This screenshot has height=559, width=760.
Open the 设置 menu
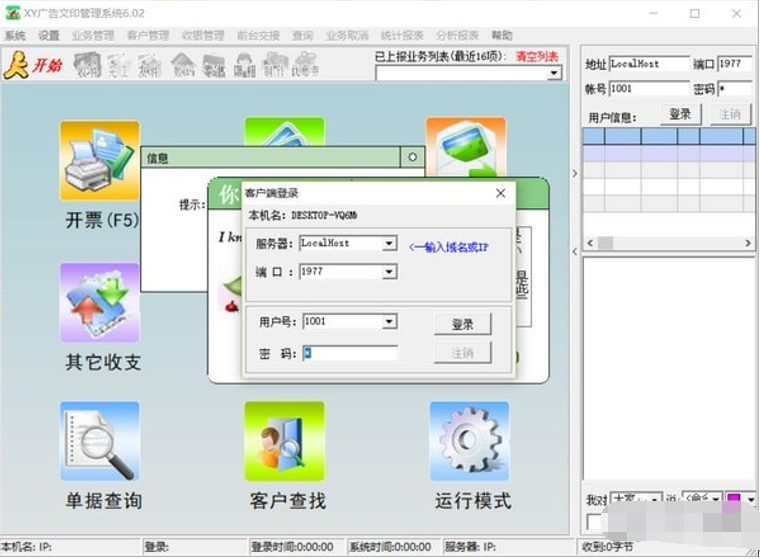pyautogui.click(x=48, y=35)
